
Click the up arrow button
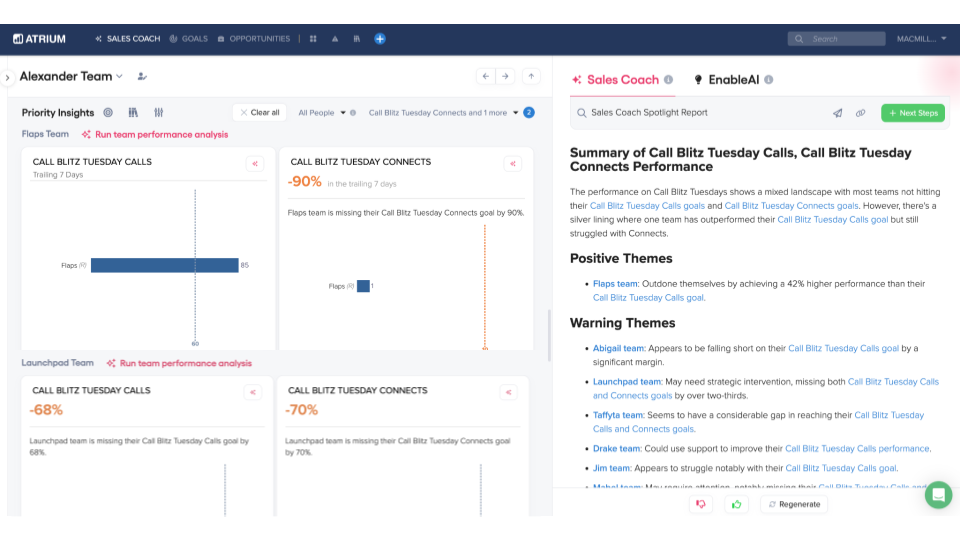tap(531, 77)
